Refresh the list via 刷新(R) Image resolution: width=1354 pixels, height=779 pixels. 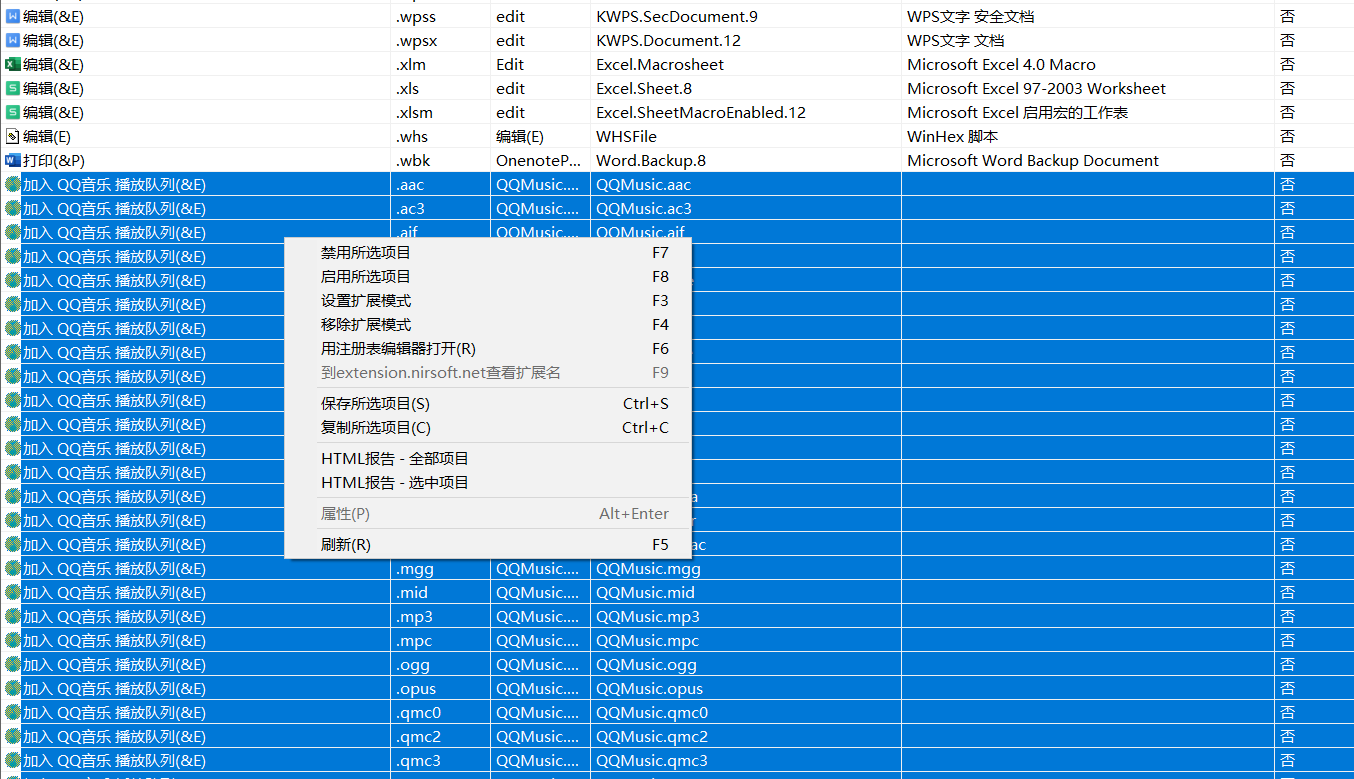pyautogui.click(x=345, y=545)
